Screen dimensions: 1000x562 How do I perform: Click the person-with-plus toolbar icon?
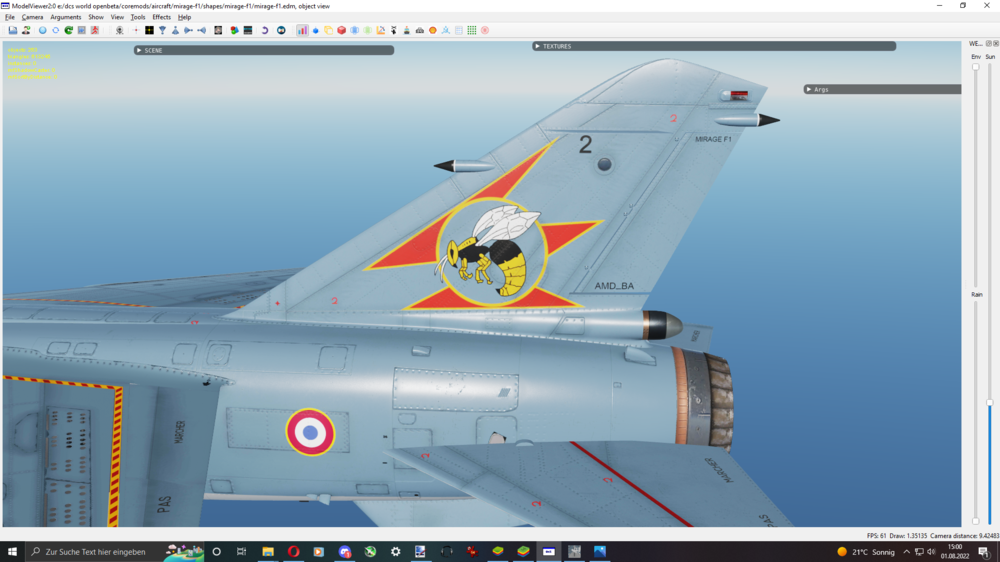point(26,30)
